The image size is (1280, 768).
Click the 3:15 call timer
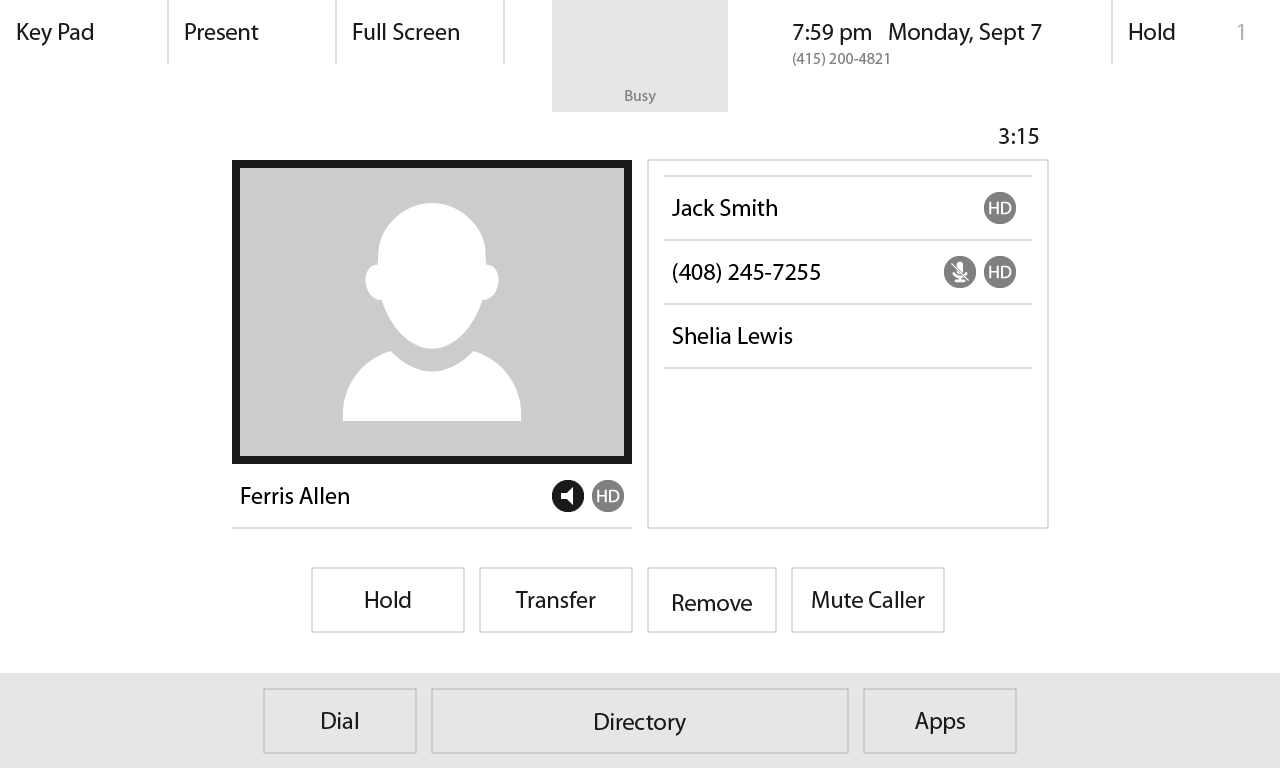[1019, 136]
